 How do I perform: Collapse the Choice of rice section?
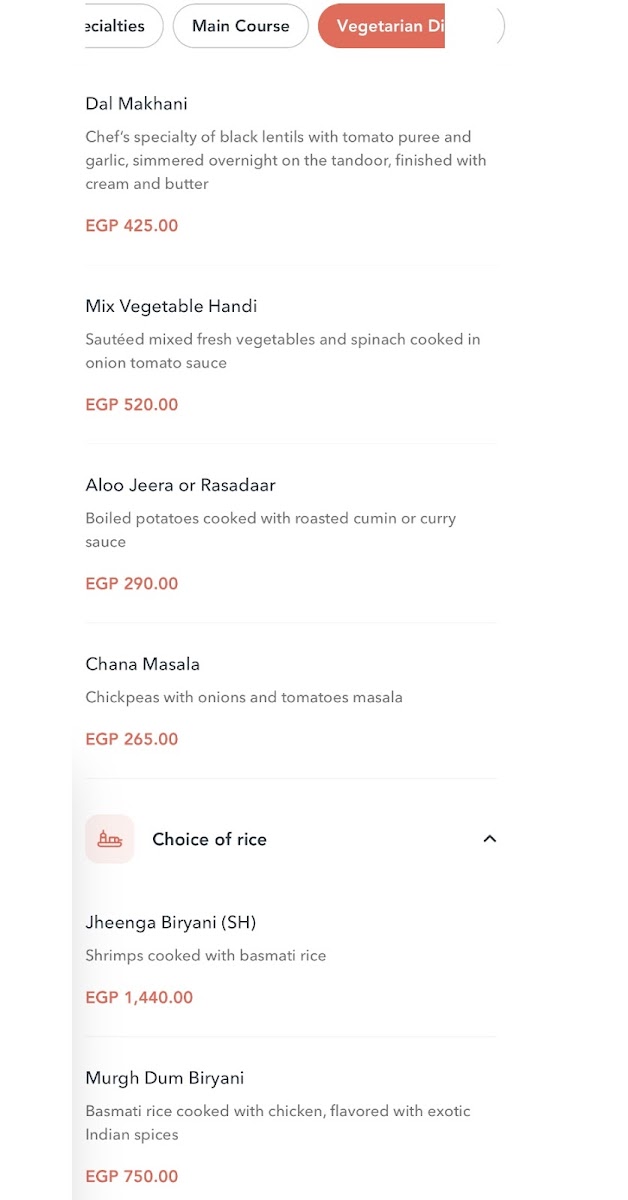coord(489,839)
